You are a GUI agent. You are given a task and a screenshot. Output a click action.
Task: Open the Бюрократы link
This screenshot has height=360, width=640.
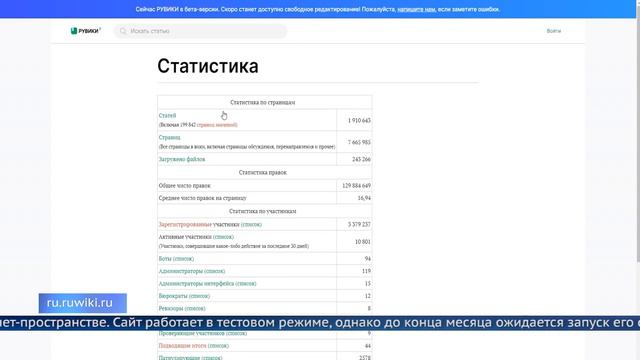173,296
